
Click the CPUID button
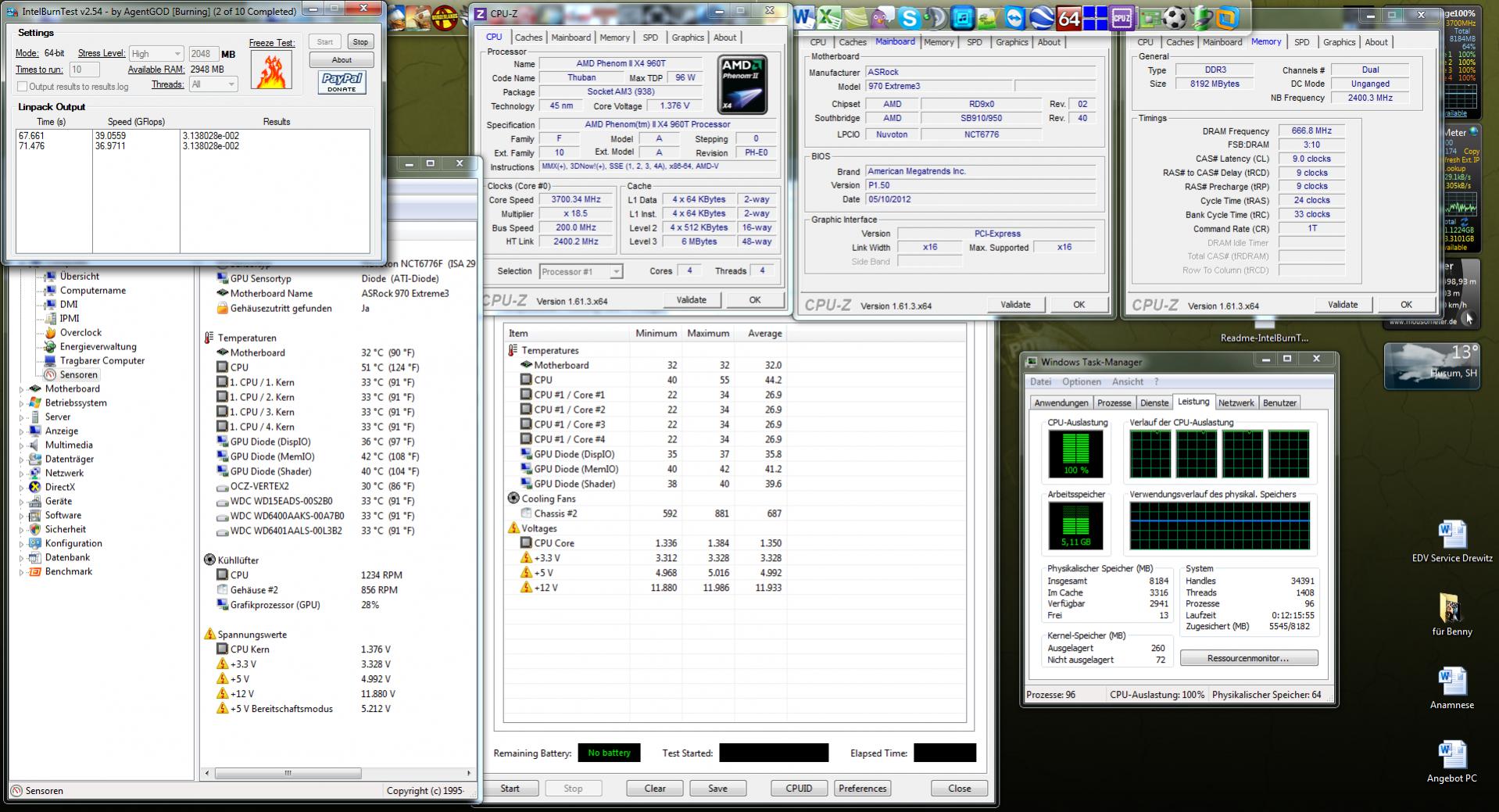coord(799,788)
